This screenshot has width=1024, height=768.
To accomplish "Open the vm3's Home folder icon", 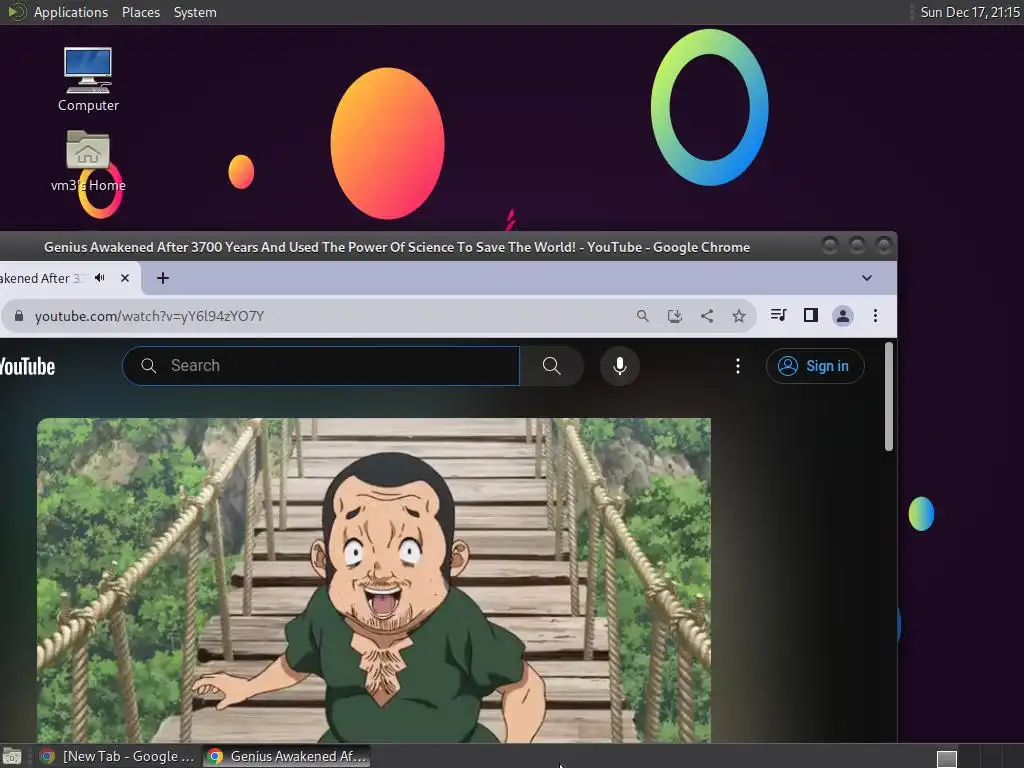I will coord(88,161).
